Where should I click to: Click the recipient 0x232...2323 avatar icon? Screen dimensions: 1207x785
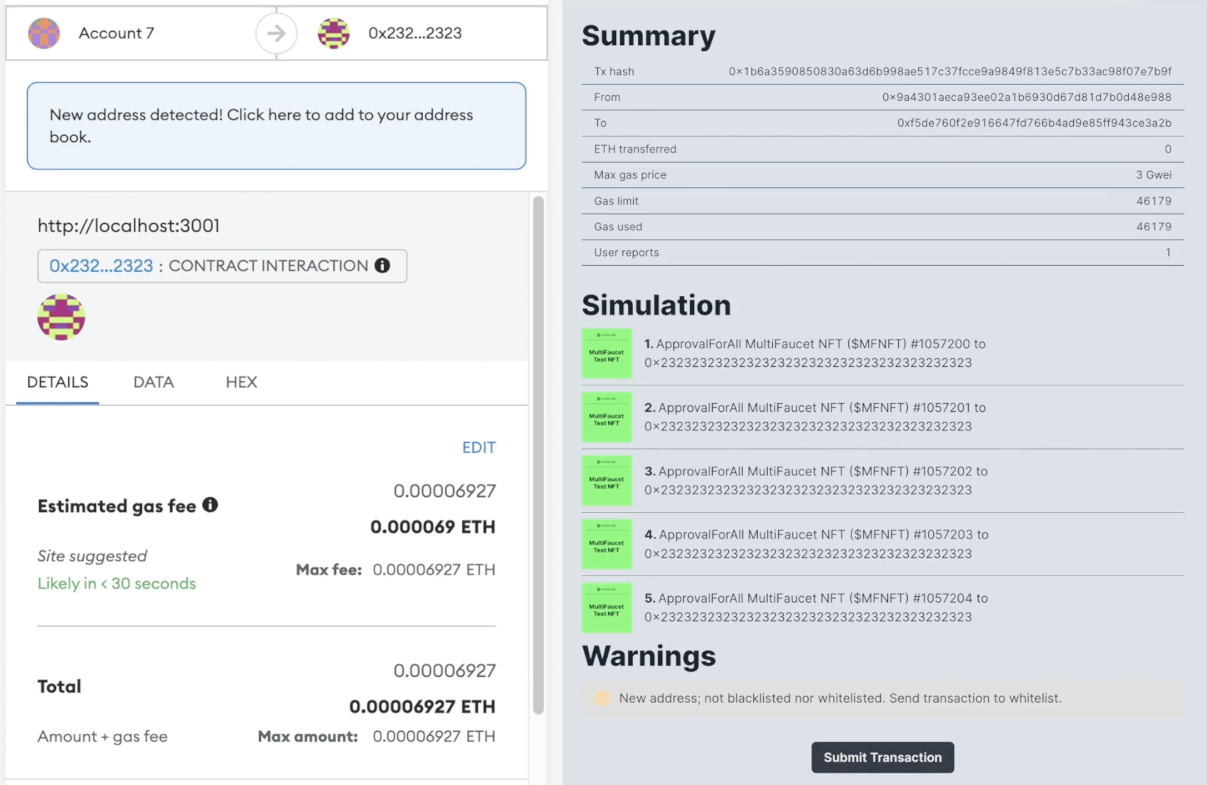point(334,33)
